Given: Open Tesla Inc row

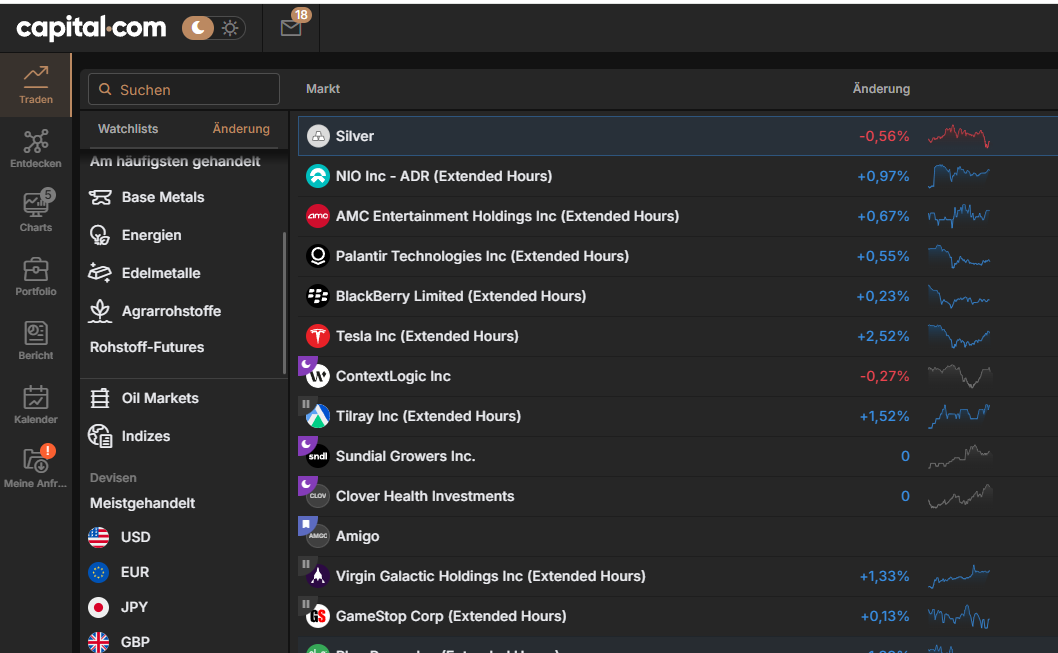Looking at the screenshot, I should click(x=678, y=336).
